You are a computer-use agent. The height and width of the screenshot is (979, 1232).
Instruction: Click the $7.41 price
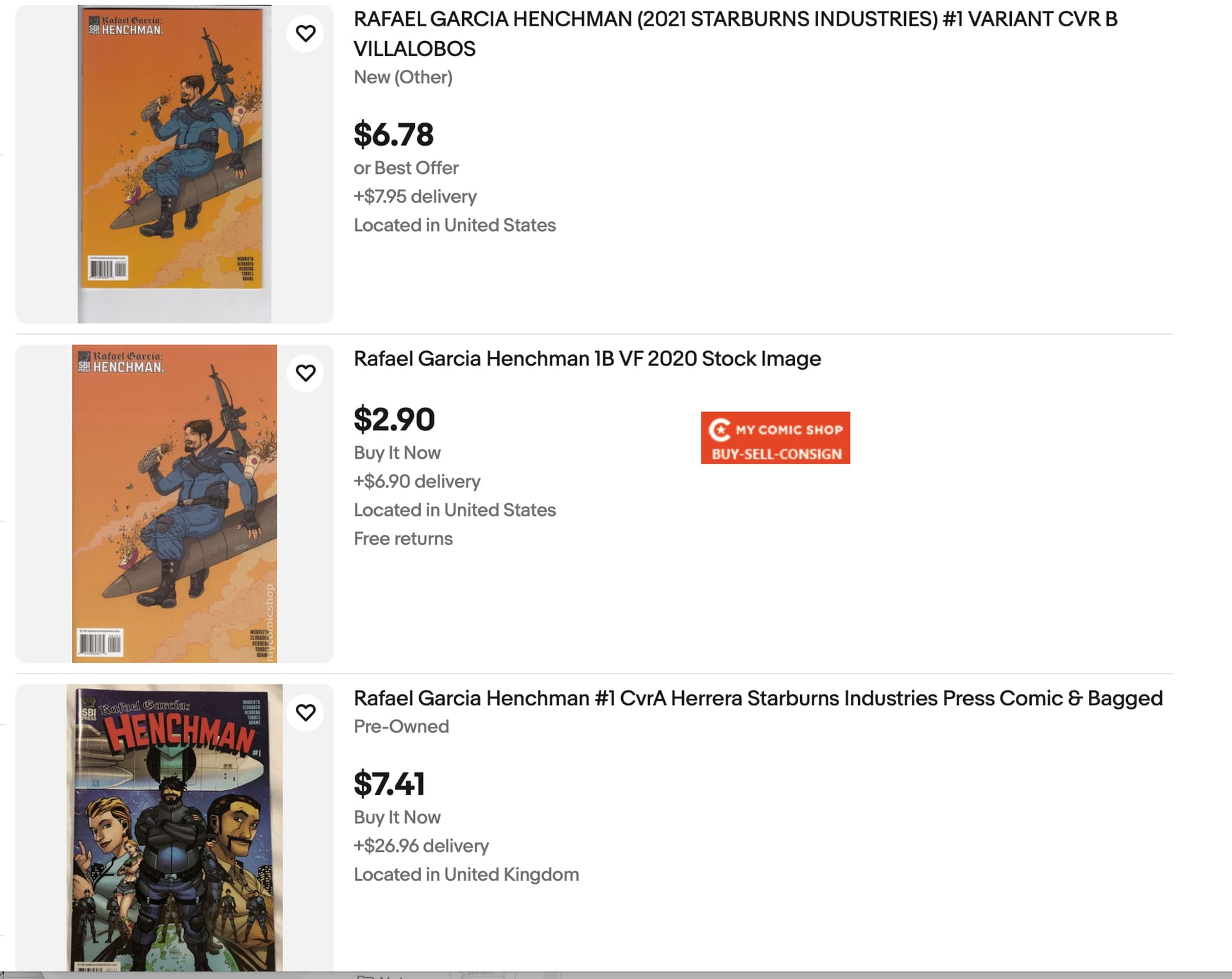(389, 784)
